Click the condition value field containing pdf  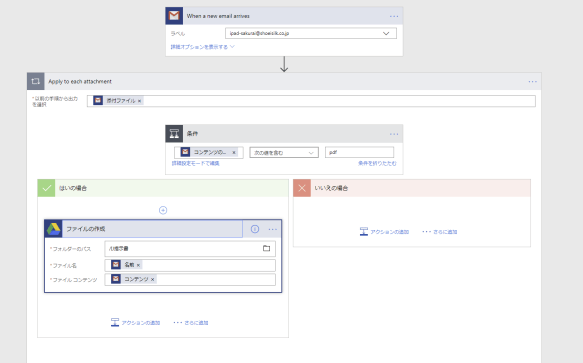[359, 152]
